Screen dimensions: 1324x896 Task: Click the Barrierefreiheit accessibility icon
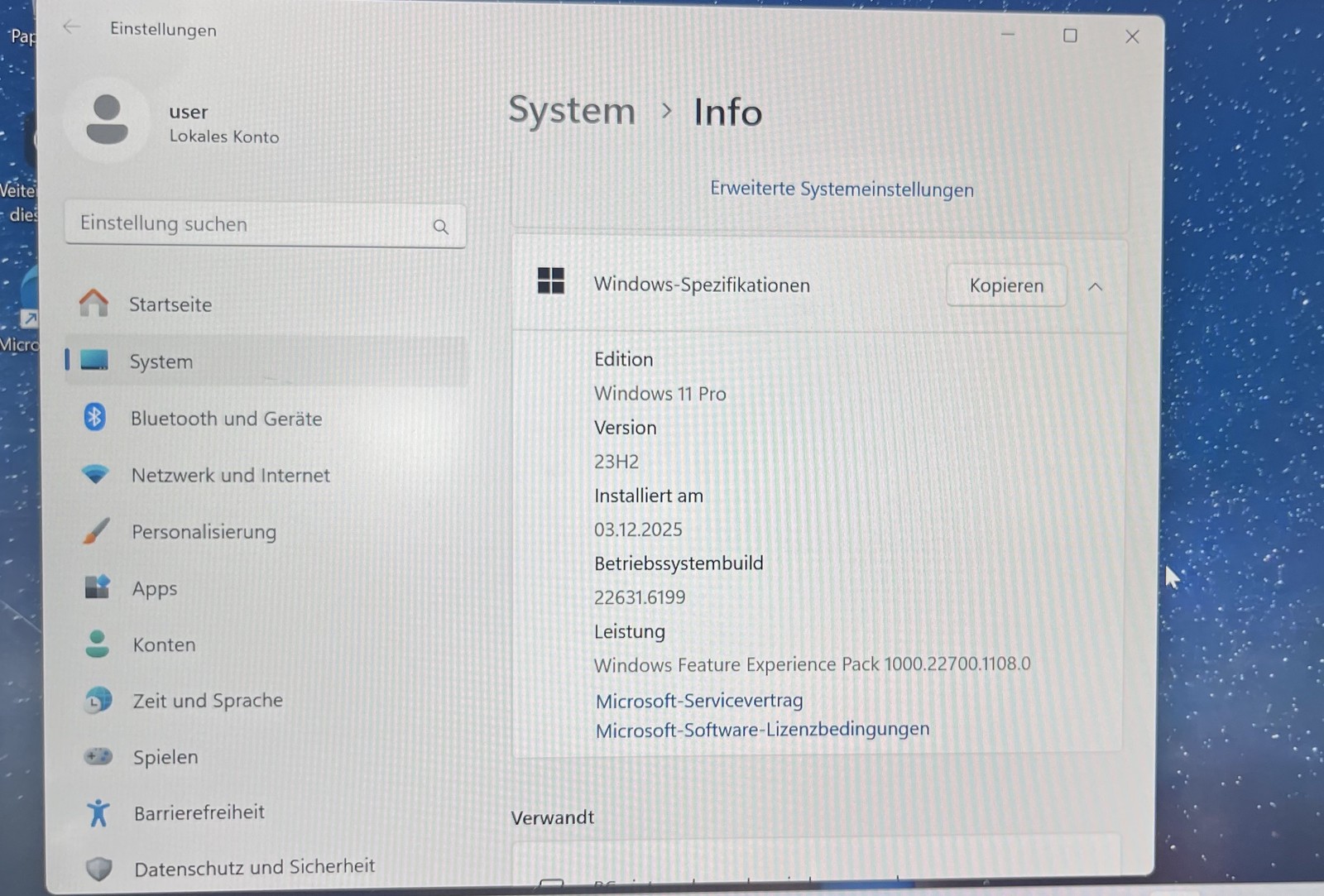click(98, 812)
